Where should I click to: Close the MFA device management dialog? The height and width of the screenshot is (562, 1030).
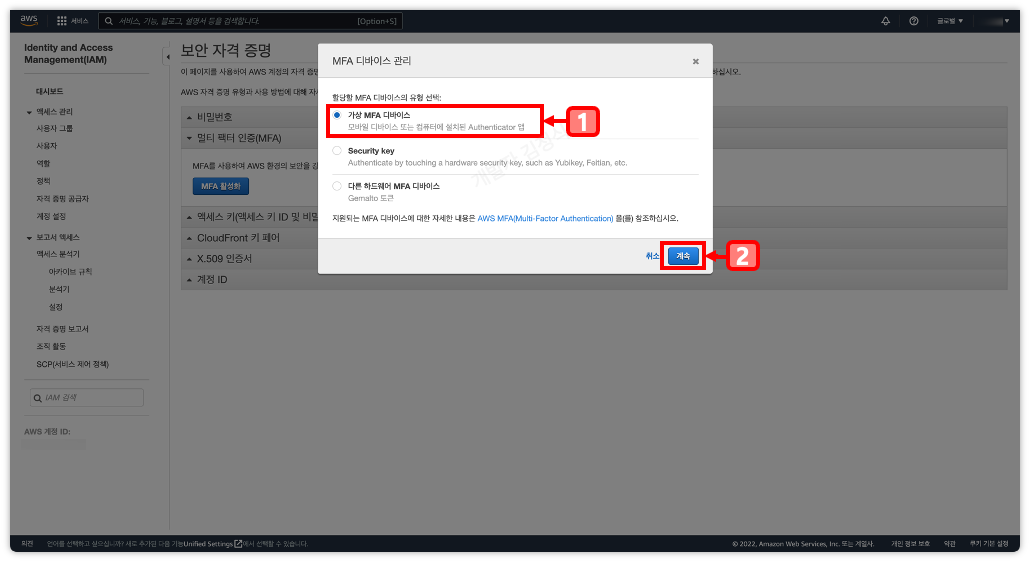tap(696, 61)
